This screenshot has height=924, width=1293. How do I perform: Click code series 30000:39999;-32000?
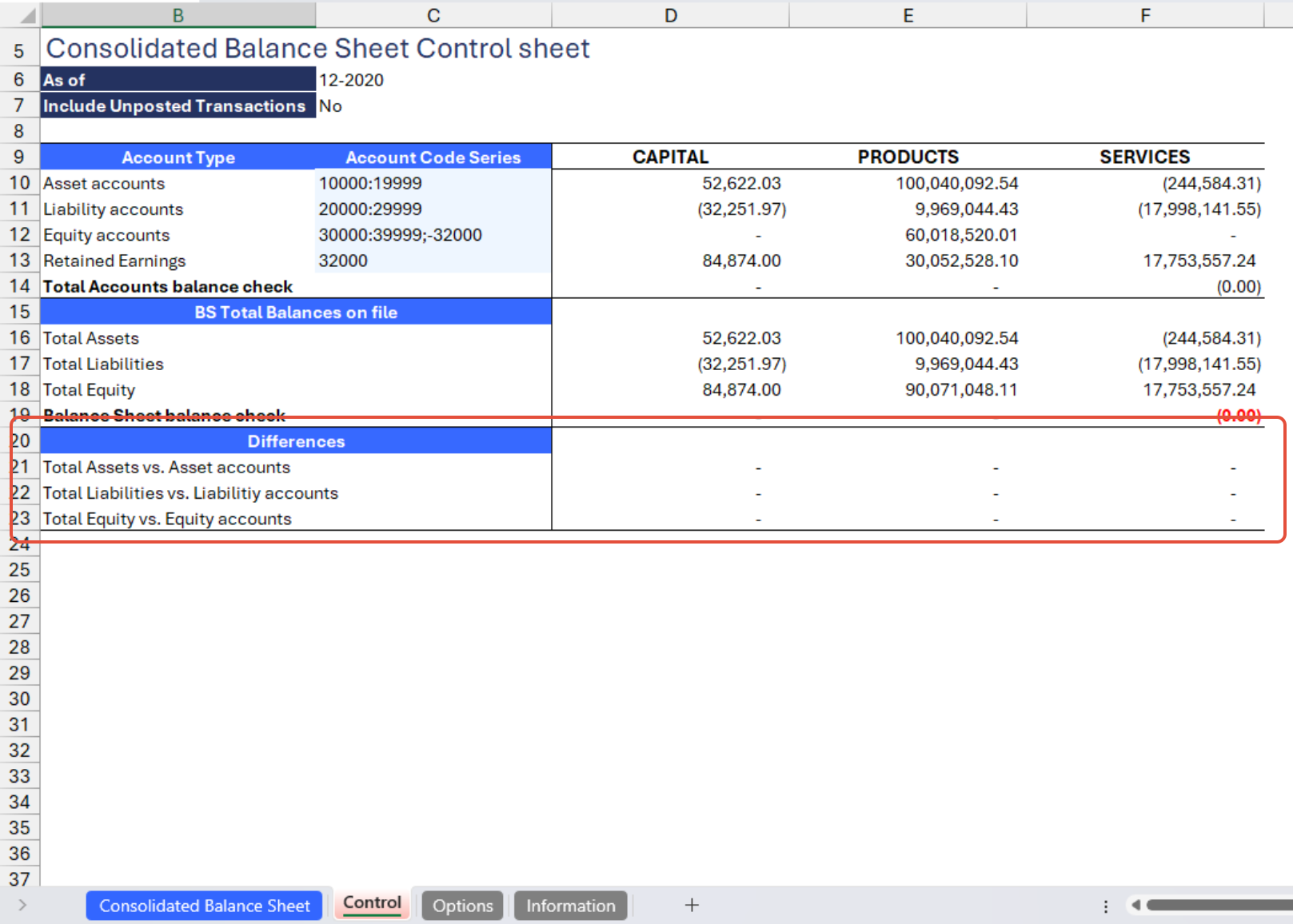coord(400,235)
